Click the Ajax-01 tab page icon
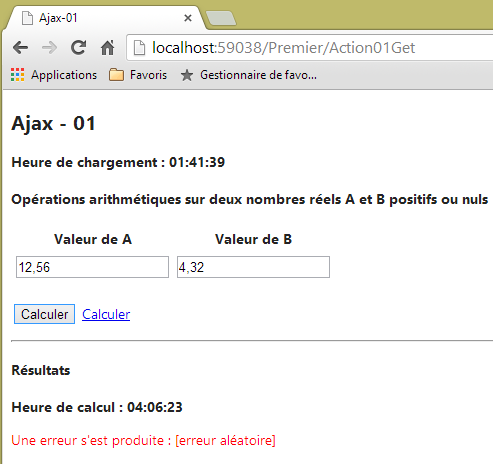The height and width of the screenshot is (464, 493). click(27, 18)
